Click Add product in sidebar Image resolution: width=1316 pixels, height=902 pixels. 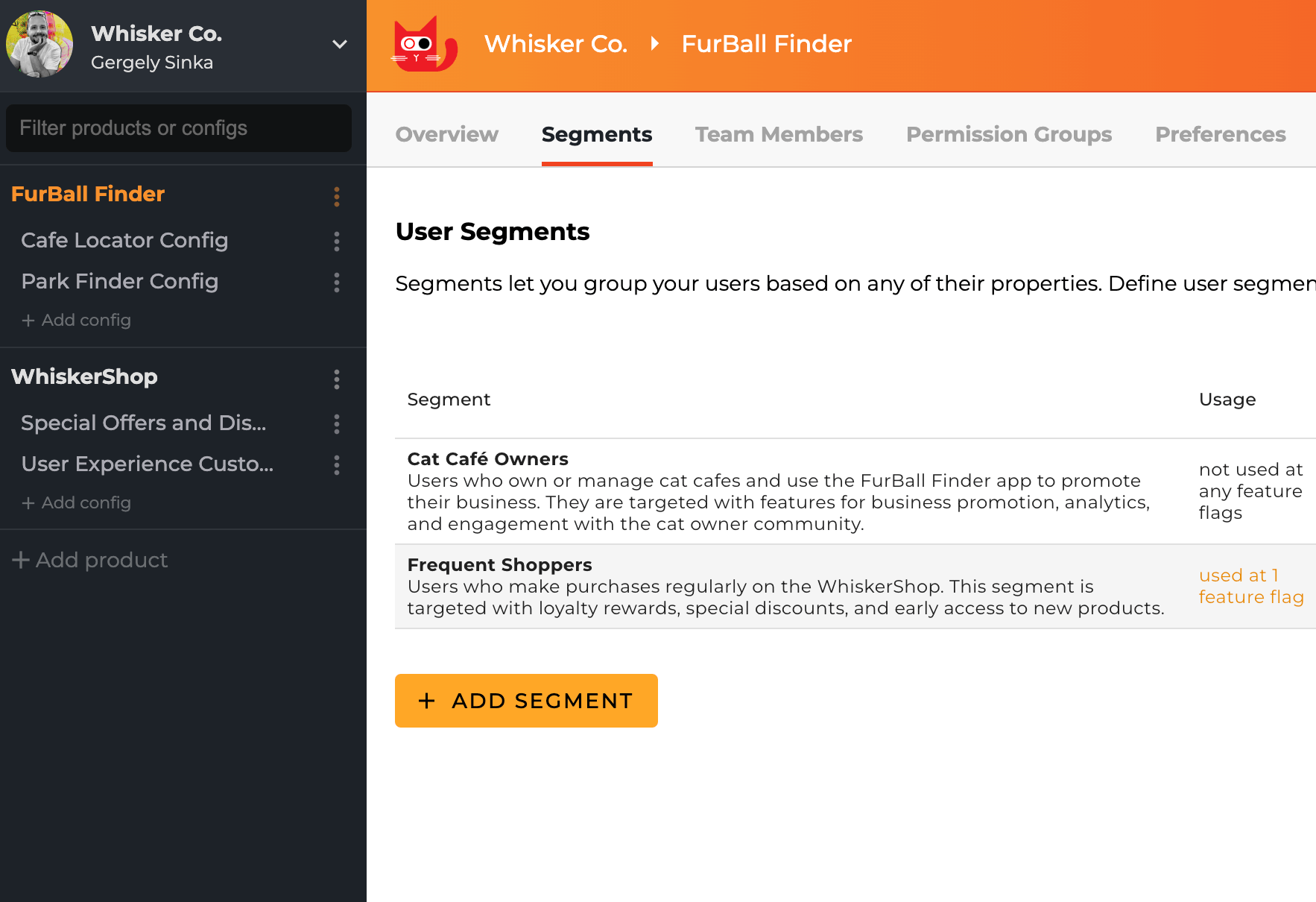pyautogui.click(x=90, y=560)
